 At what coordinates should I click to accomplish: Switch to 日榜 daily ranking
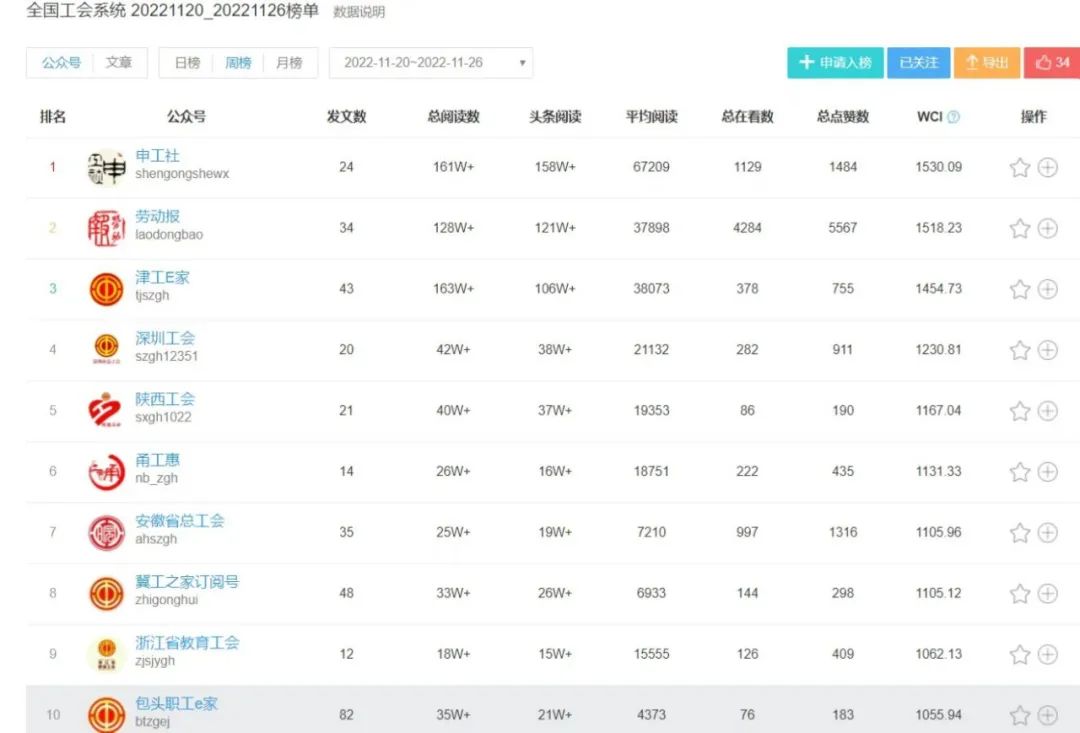(187, 62)
